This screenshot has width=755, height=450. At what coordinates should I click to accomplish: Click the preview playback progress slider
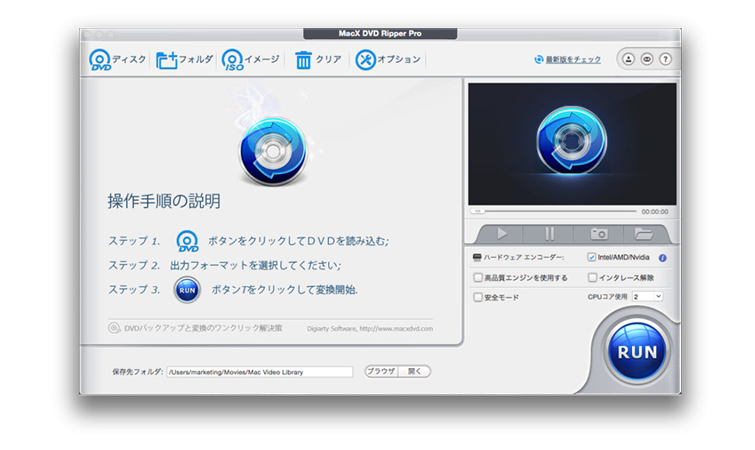pos(555,211)
